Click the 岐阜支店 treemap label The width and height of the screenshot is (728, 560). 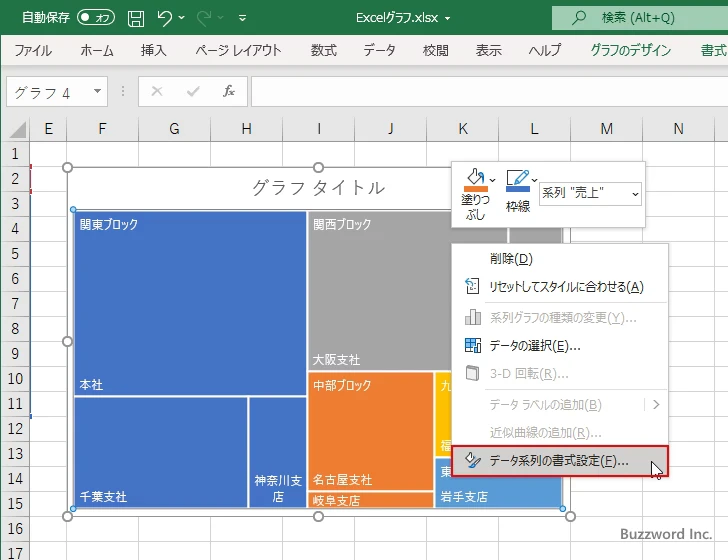[x=336, y=501]
